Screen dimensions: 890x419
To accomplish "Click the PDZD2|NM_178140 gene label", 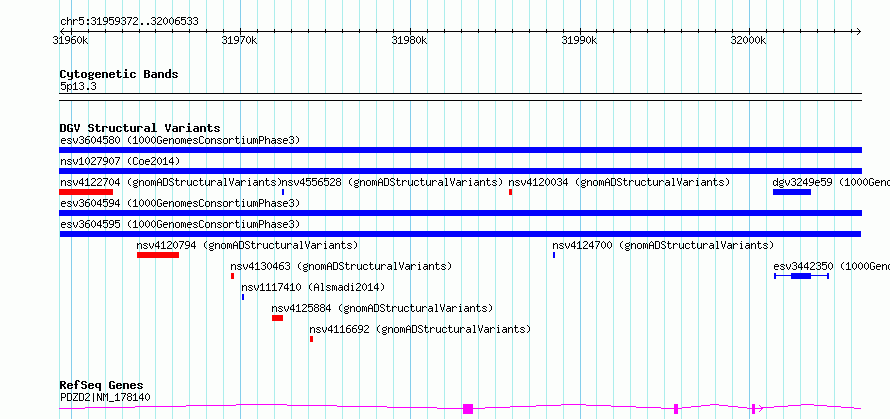I will 105,397.
